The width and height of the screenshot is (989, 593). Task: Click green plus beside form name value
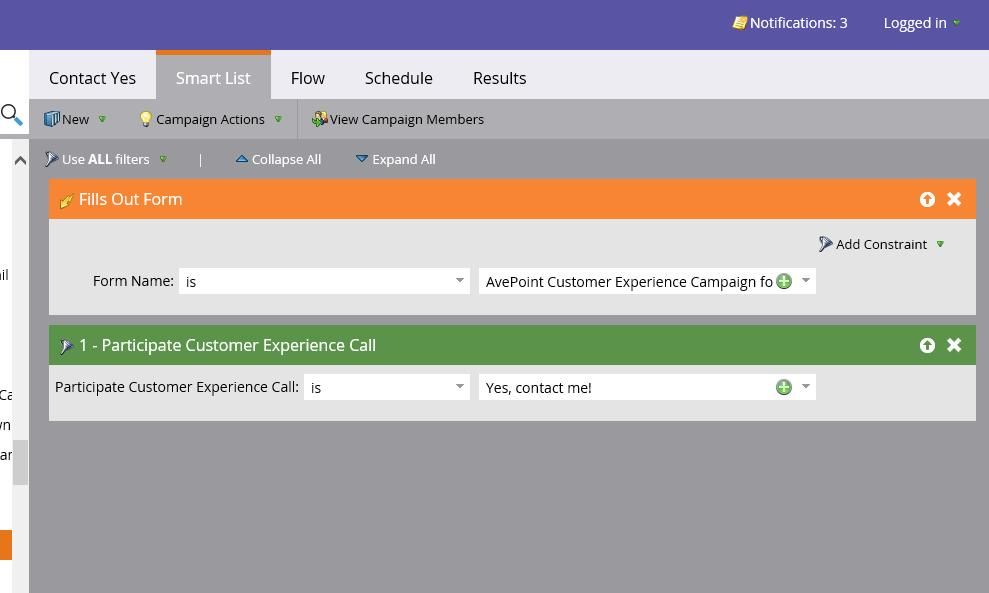click(x=784, y=281)
